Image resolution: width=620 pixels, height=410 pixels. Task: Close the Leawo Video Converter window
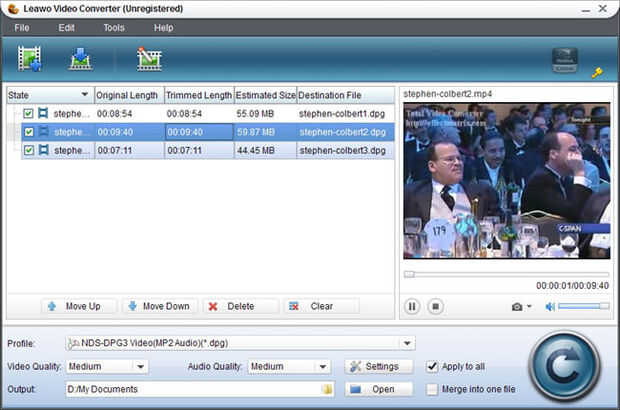[603, 8]
